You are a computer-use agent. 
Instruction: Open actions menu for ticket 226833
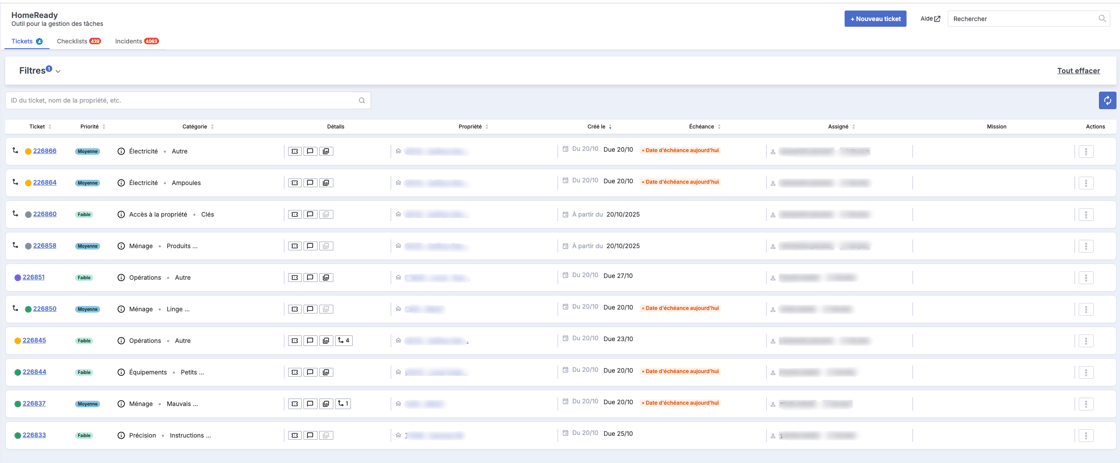(x=1086, y=435)
